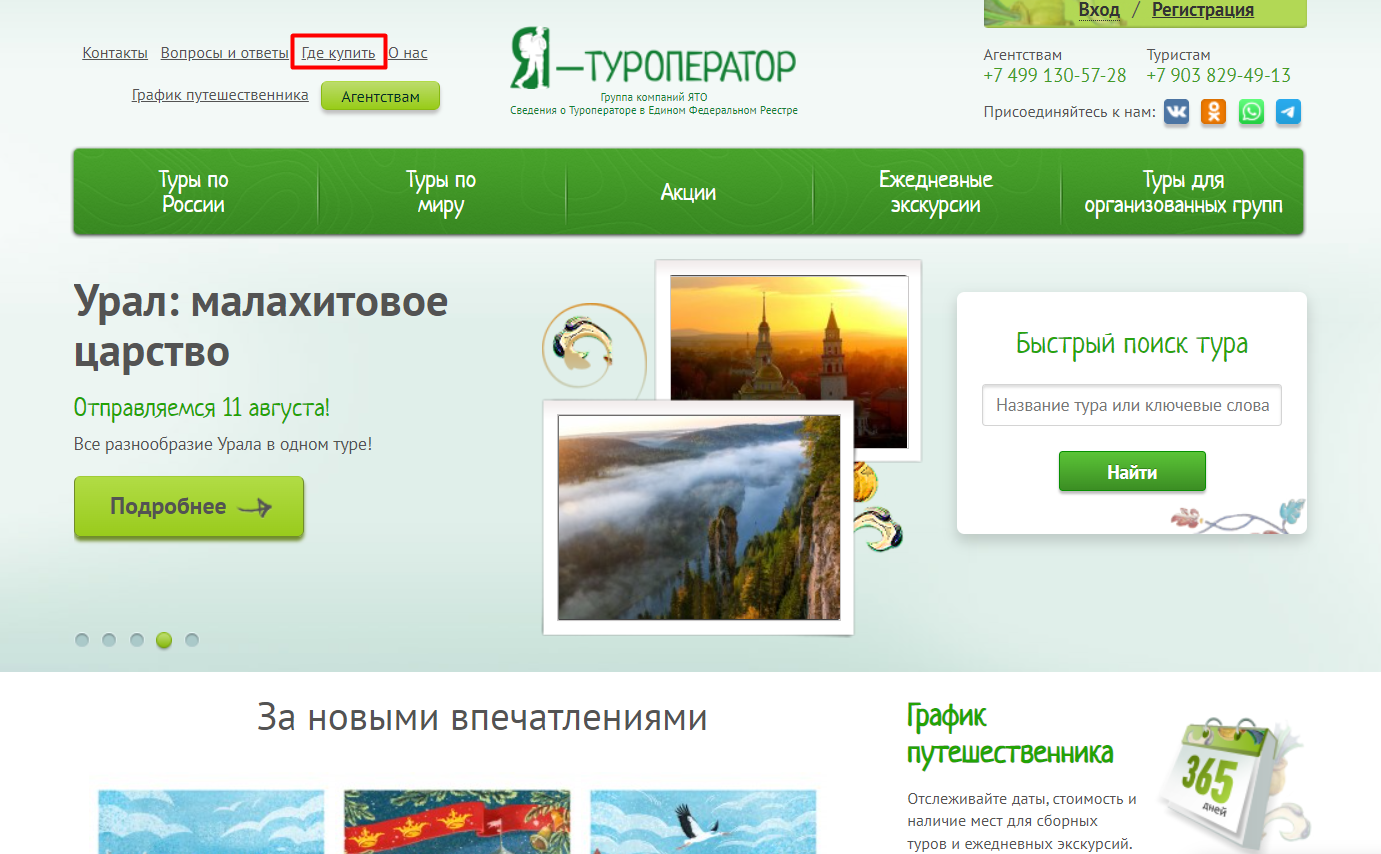The image size is (1381, 854).
Task: Click the Я-Туроператор logo
Action: pos(653,58)
